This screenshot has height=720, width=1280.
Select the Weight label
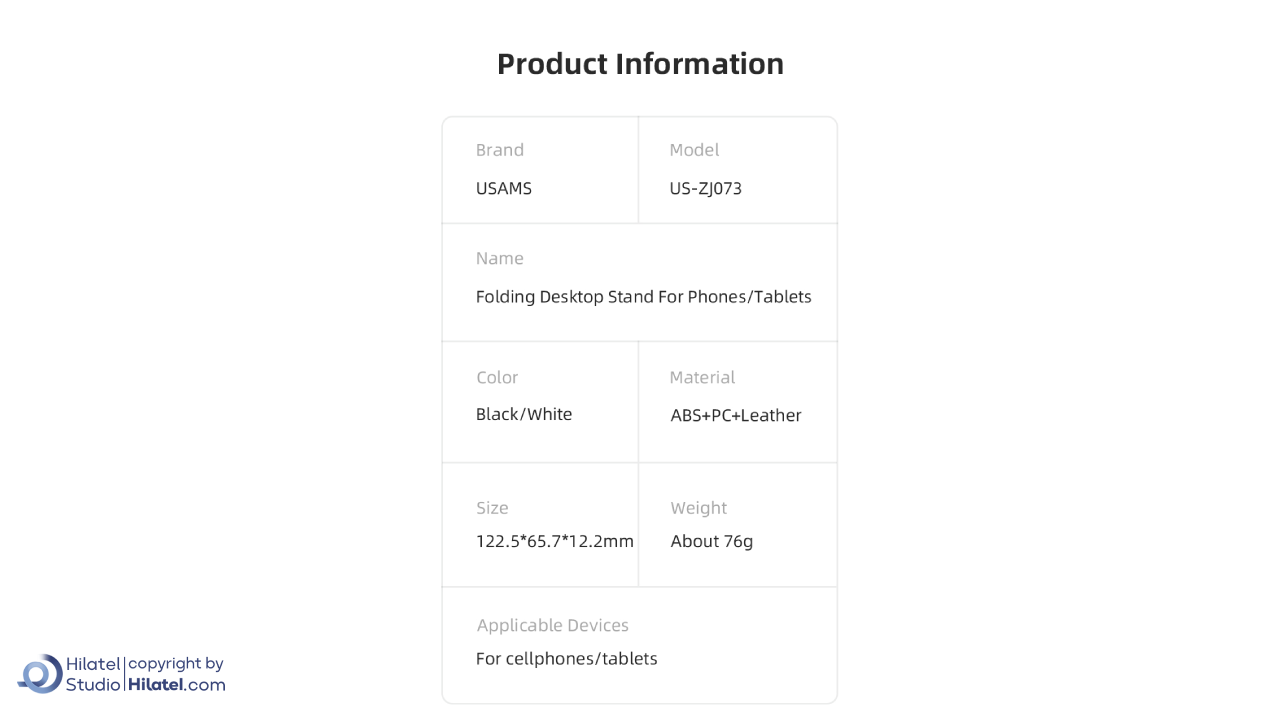tap(699, 508)
